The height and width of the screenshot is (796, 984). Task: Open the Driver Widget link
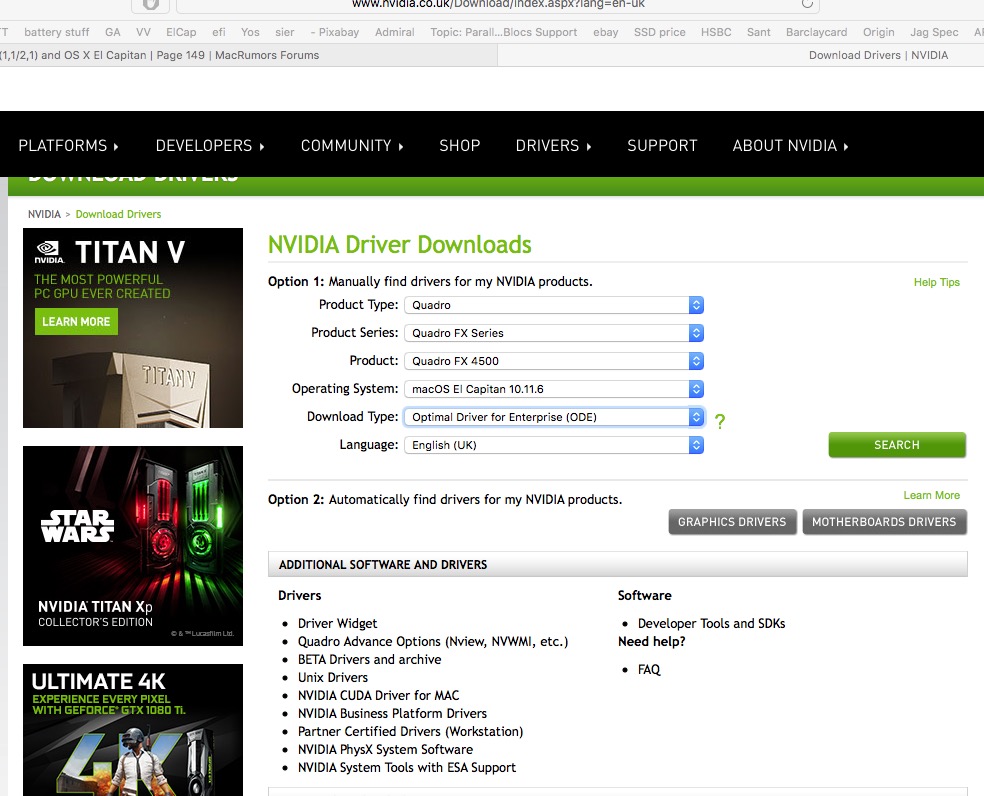click(338, 623)
